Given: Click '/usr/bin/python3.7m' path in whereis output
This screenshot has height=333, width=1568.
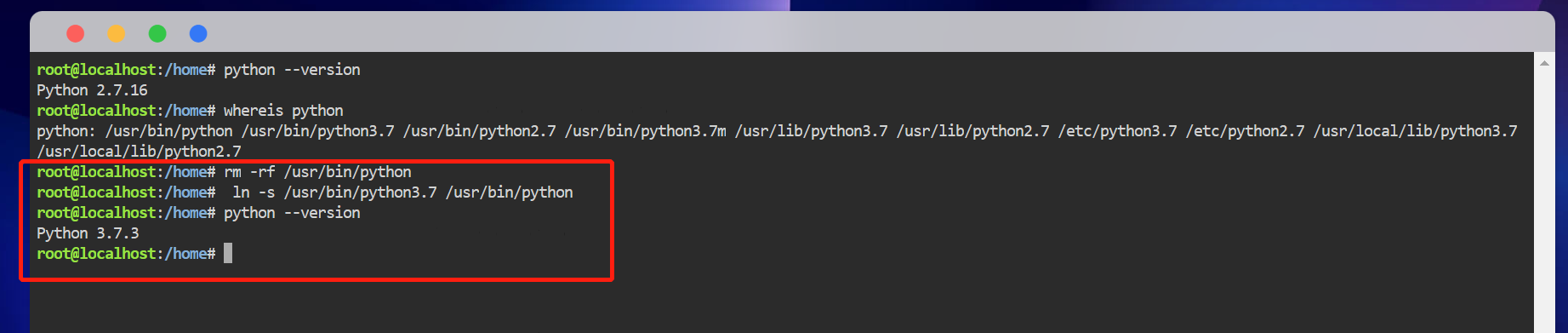Looking at the screenshot, I should [x=645, y=131].
